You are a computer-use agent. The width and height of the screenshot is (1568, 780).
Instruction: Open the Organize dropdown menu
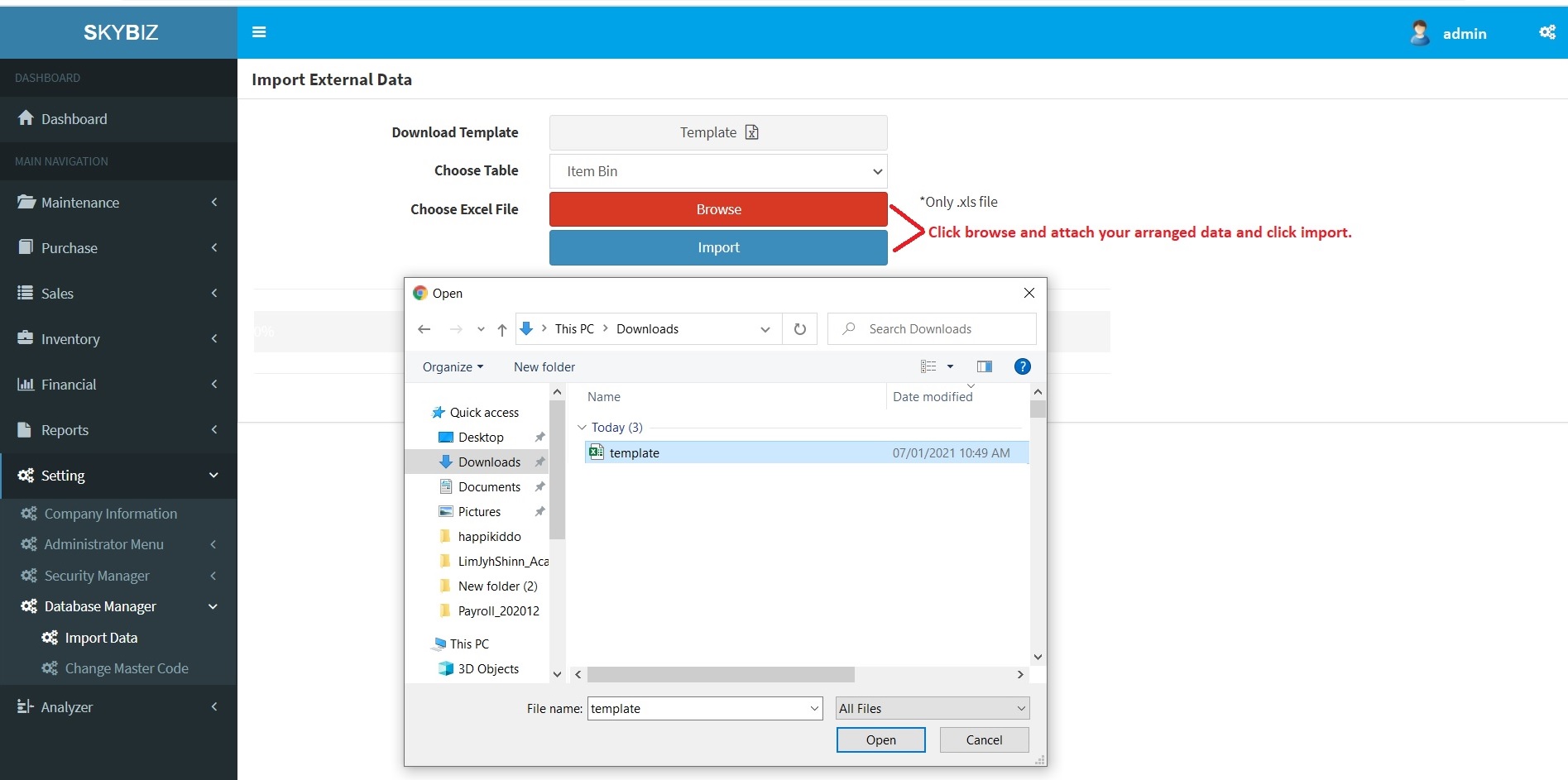[x=453, y=367]
